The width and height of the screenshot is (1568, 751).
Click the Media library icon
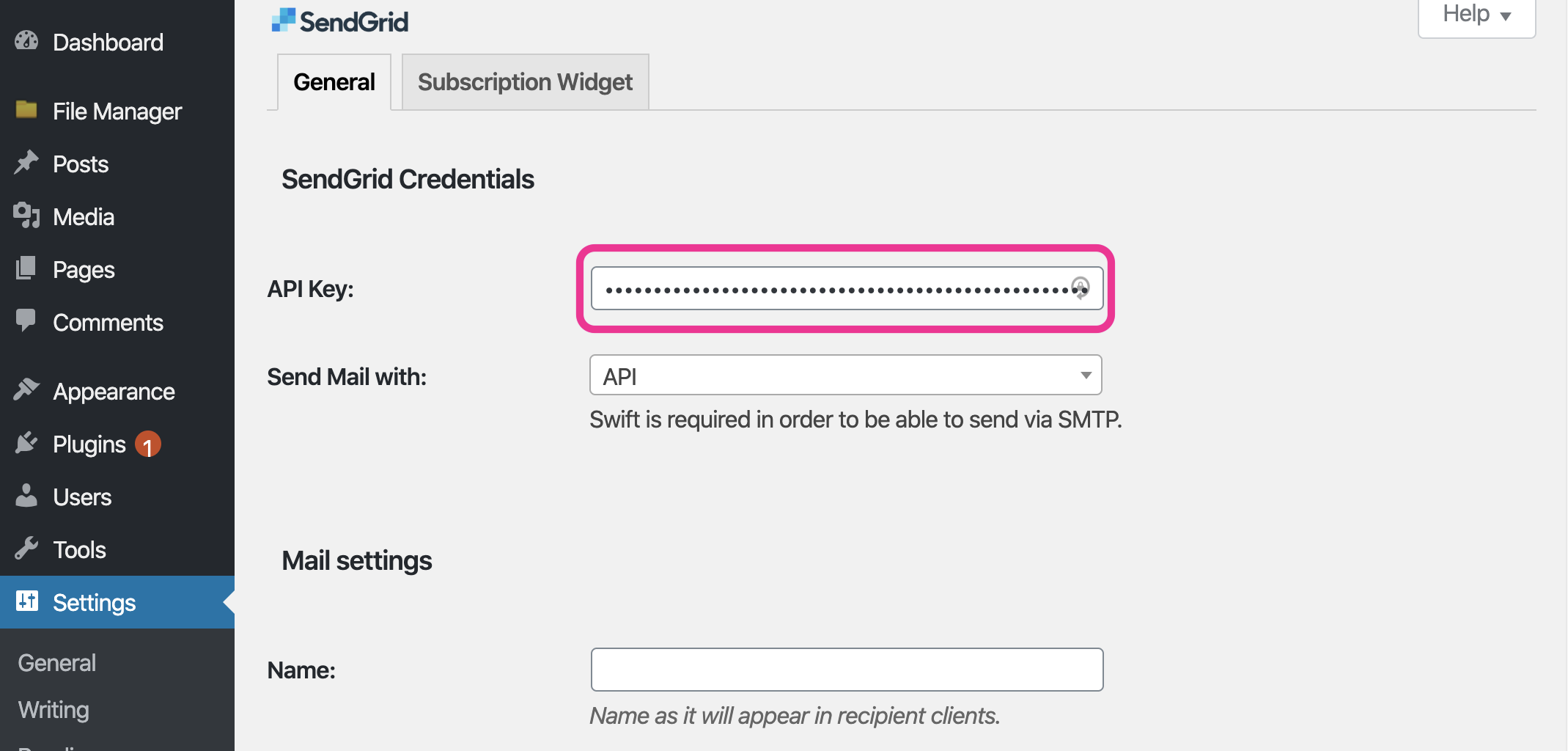pos(26,216)
